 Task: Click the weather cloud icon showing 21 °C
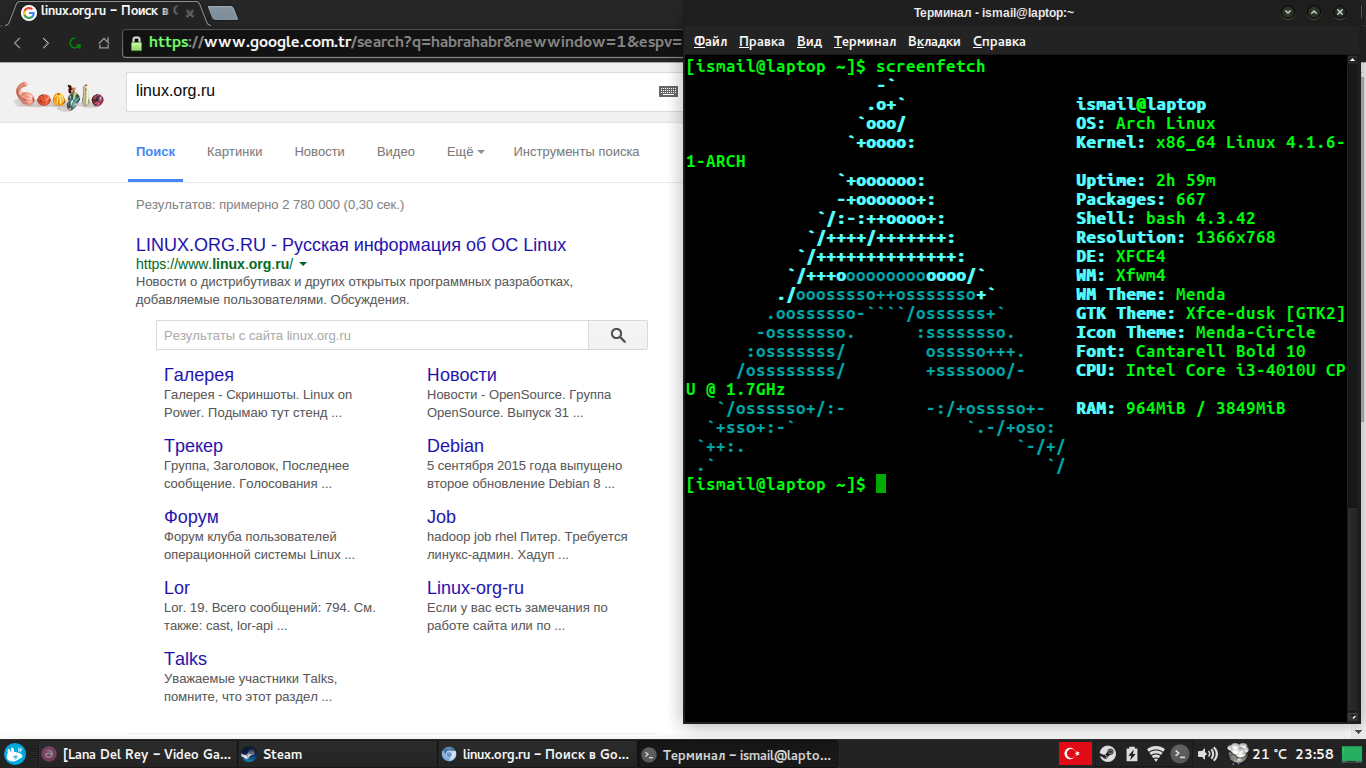tap(1237, 754)
